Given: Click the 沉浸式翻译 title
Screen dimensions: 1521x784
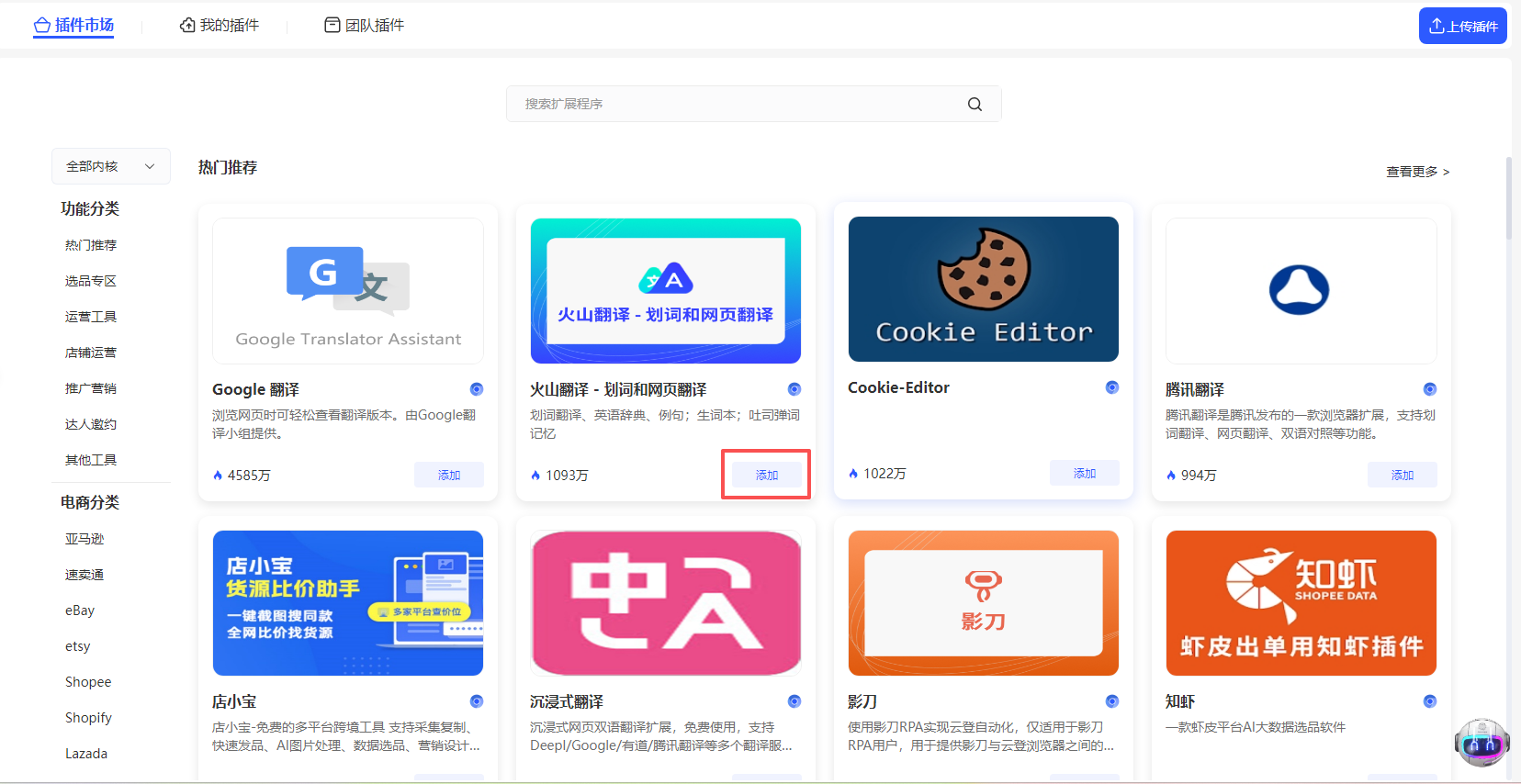Looking at the screenshot, I should point(567,701).
